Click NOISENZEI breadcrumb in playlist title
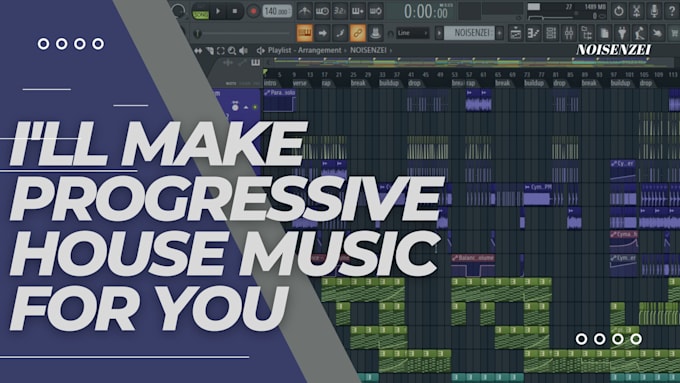 (x=368, y=50)
